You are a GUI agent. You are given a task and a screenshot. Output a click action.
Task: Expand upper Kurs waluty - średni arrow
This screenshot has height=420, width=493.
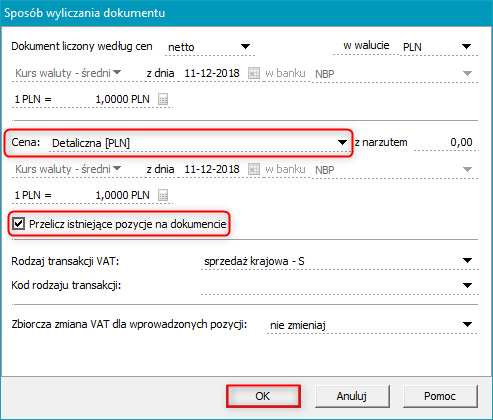[117, 72]
